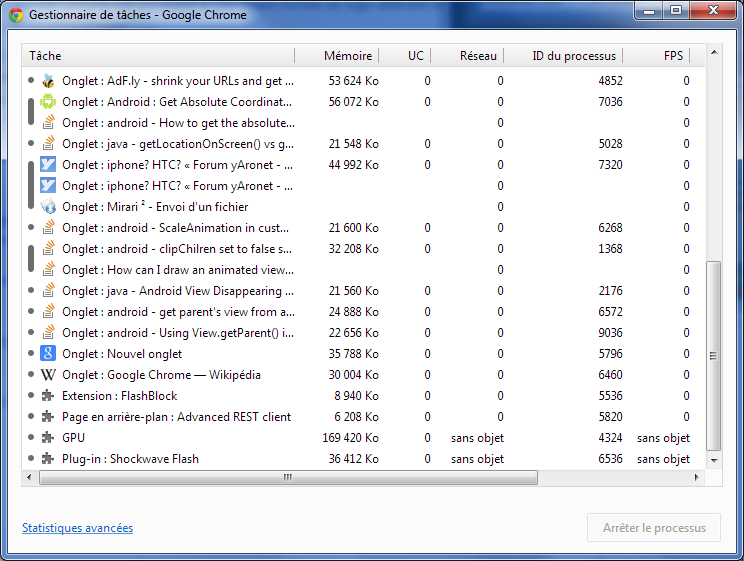744x561 pixels.
Task: Select the ScaleAnimation android tab row
Action: [x=176, y=228]
